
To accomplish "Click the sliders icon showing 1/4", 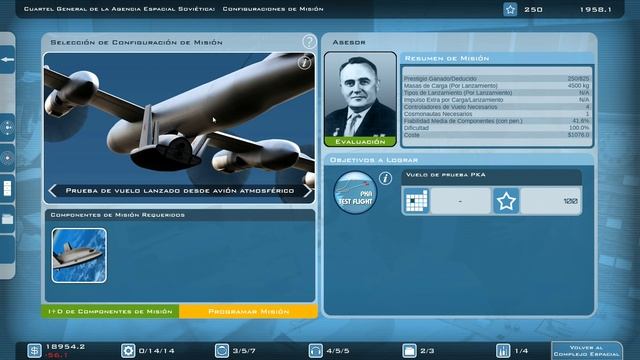I will 503,351.
